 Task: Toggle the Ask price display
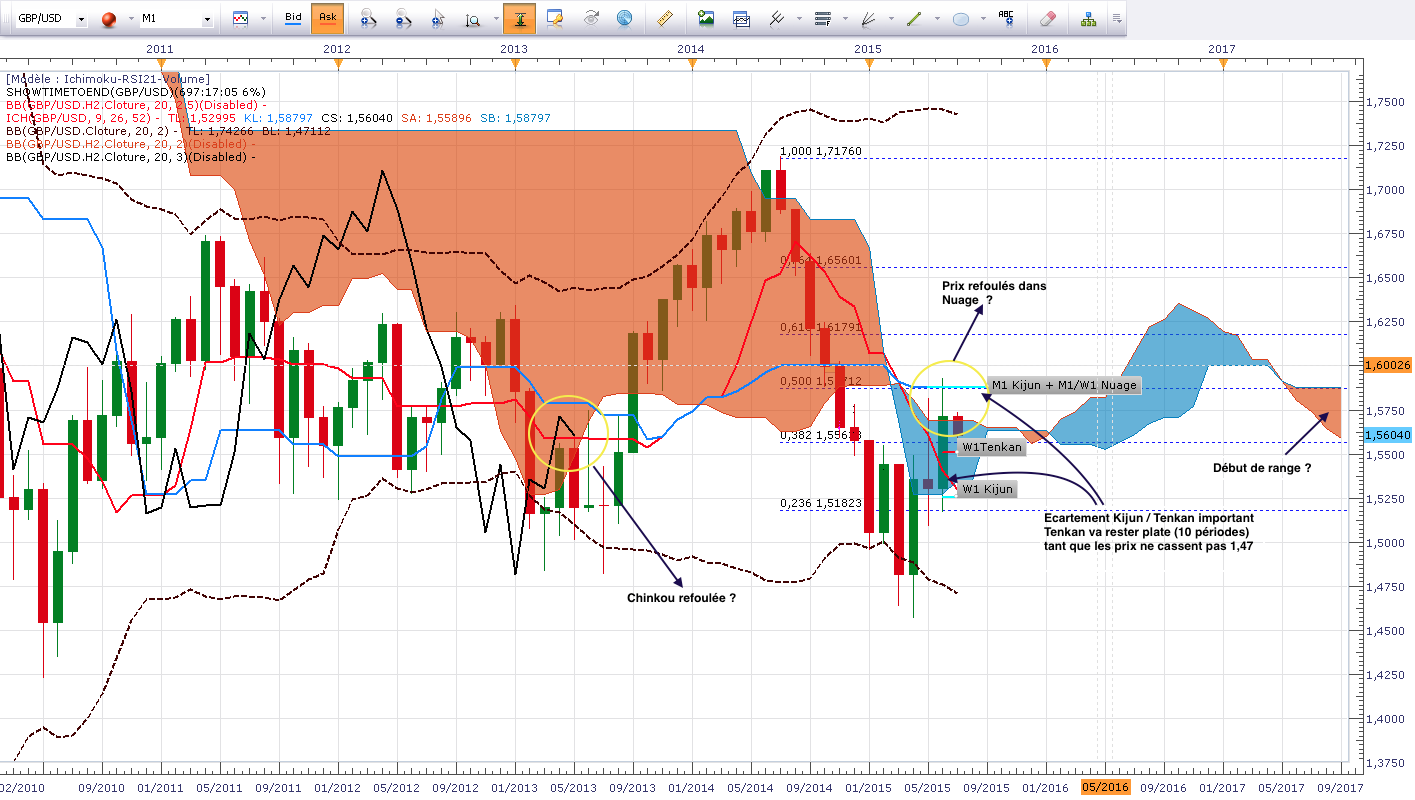tap(327, 18)
